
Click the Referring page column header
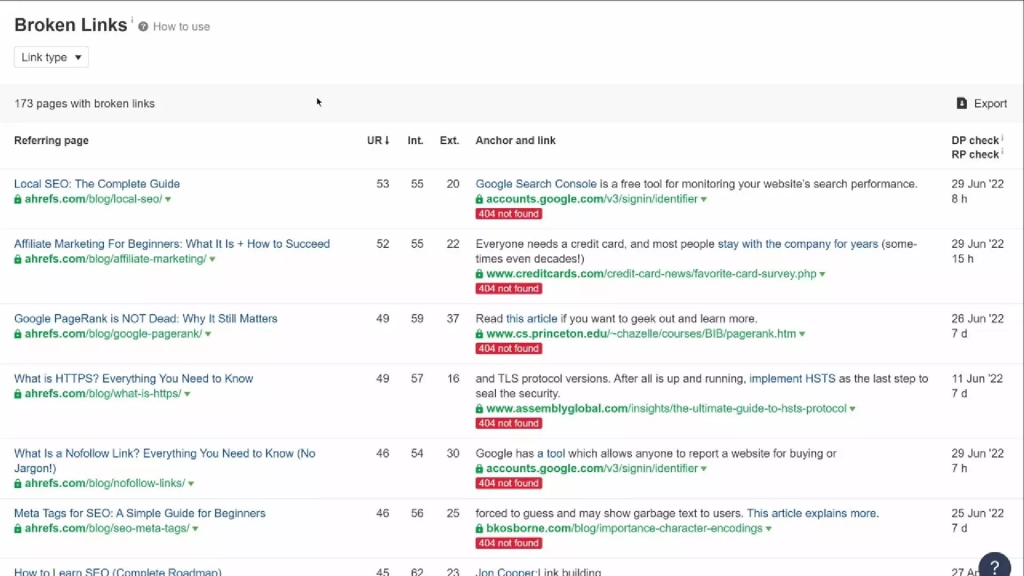(52, 140)
